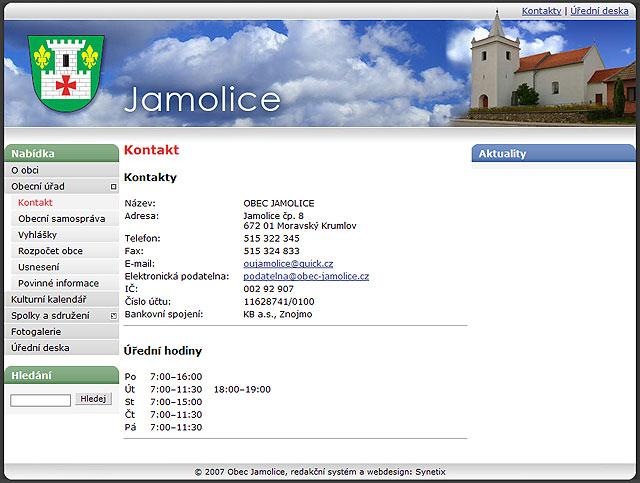Select the Kontakt submenu item
This screenshot has width=640, height=483.
tap(35, 202)
